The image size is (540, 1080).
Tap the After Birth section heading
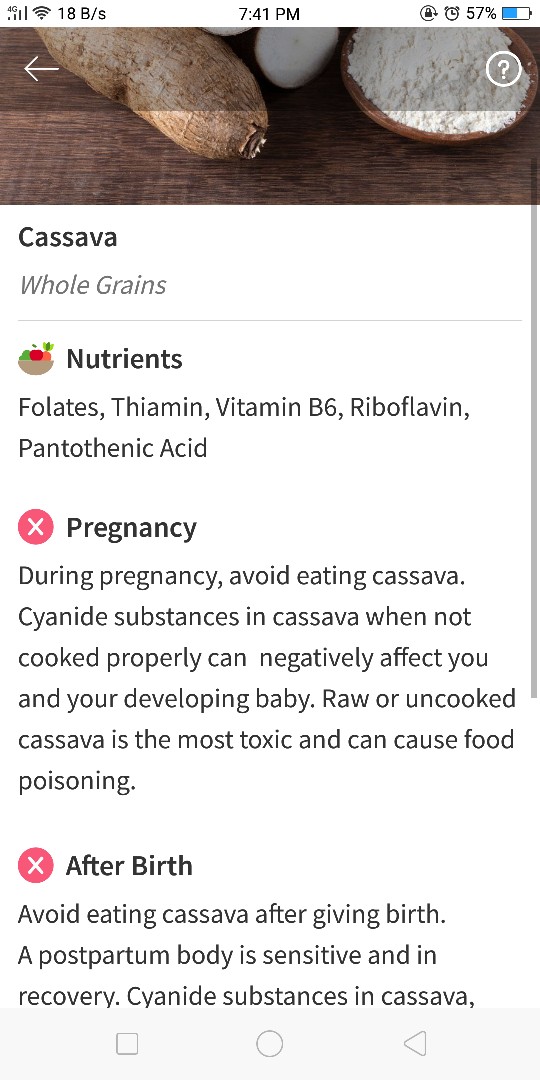(x=129, y=866)
